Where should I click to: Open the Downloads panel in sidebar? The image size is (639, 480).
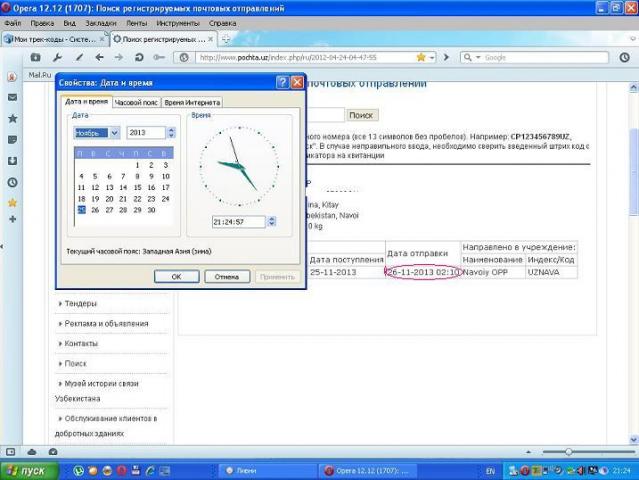(x=12, y=160)
